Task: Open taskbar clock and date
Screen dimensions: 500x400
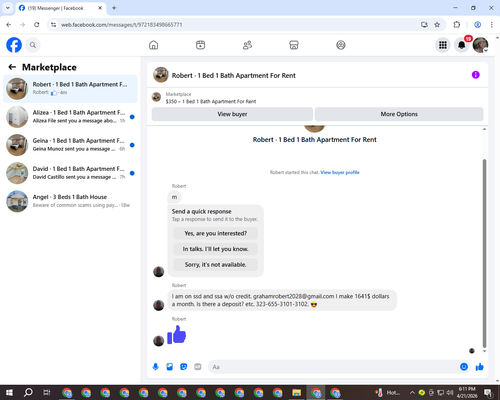Action: tap(467, 393)
